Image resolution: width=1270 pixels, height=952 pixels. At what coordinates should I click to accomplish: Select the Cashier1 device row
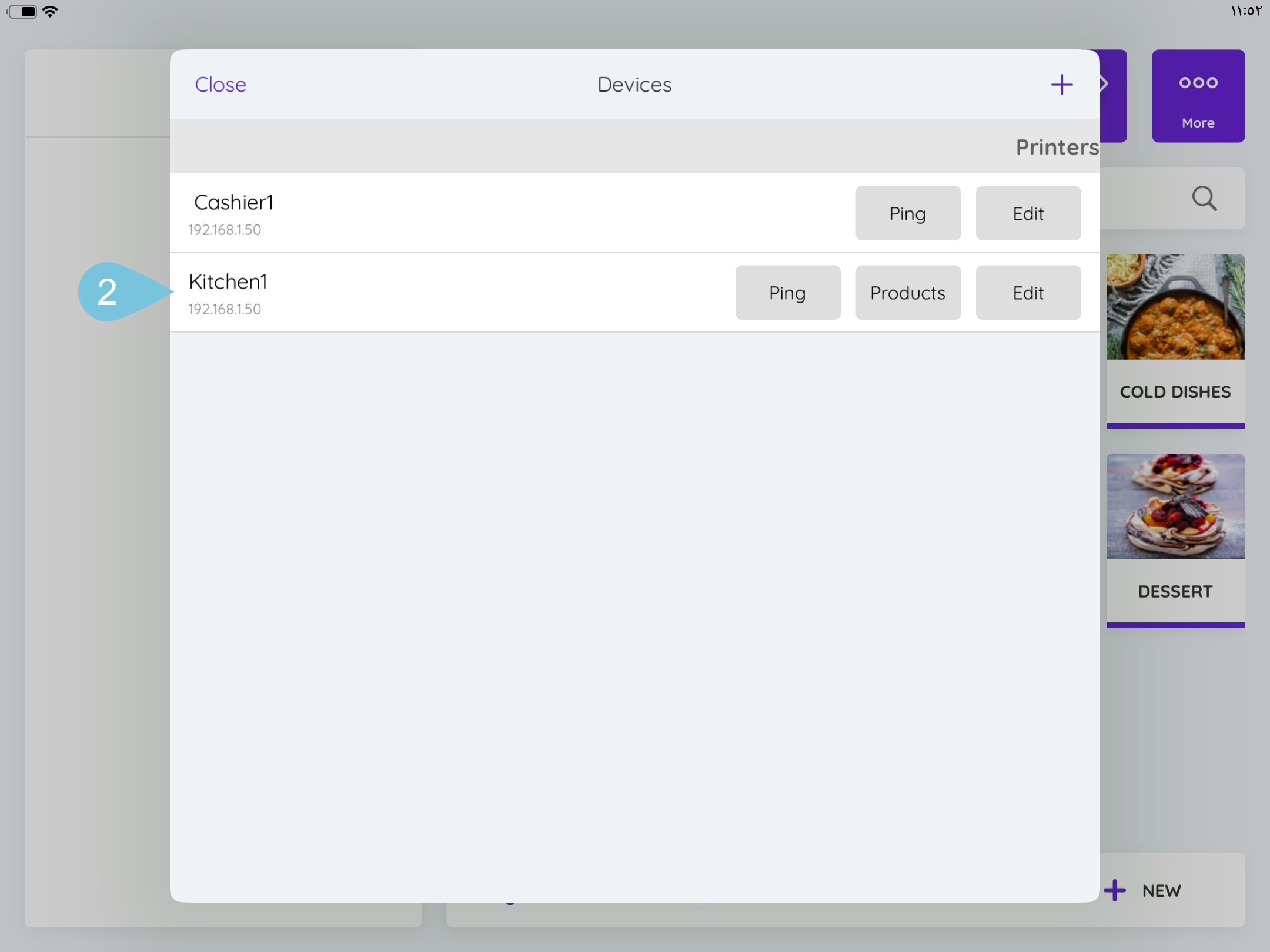[x=412, y=213]
